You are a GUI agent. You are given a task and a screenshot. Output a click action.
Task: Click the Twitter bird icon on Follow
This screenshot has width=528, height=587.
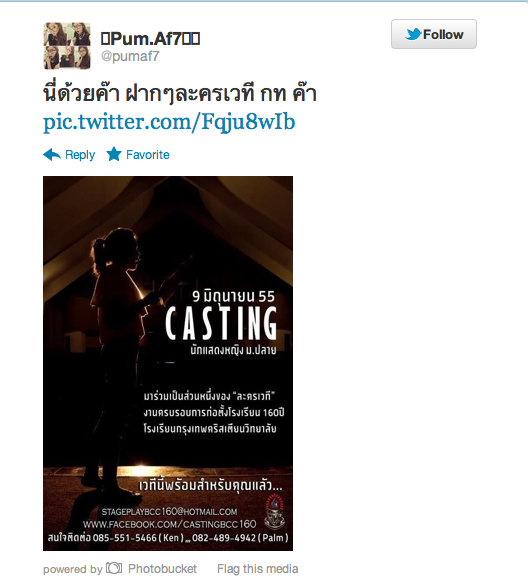413,34
